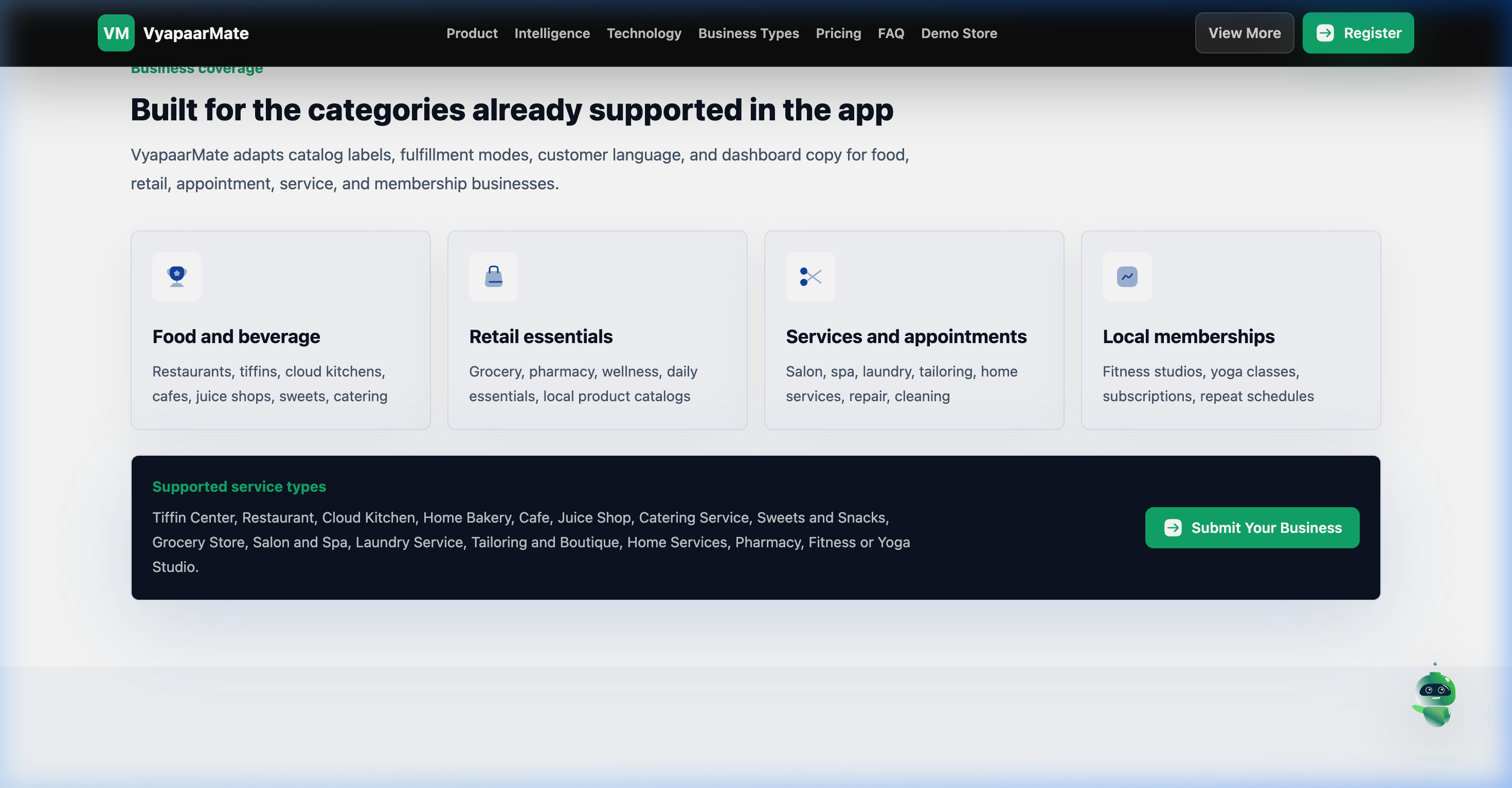Visit the Demo Store link
Screen dimensions: 1512x788
pyautogui.click(x=959, y=33)
